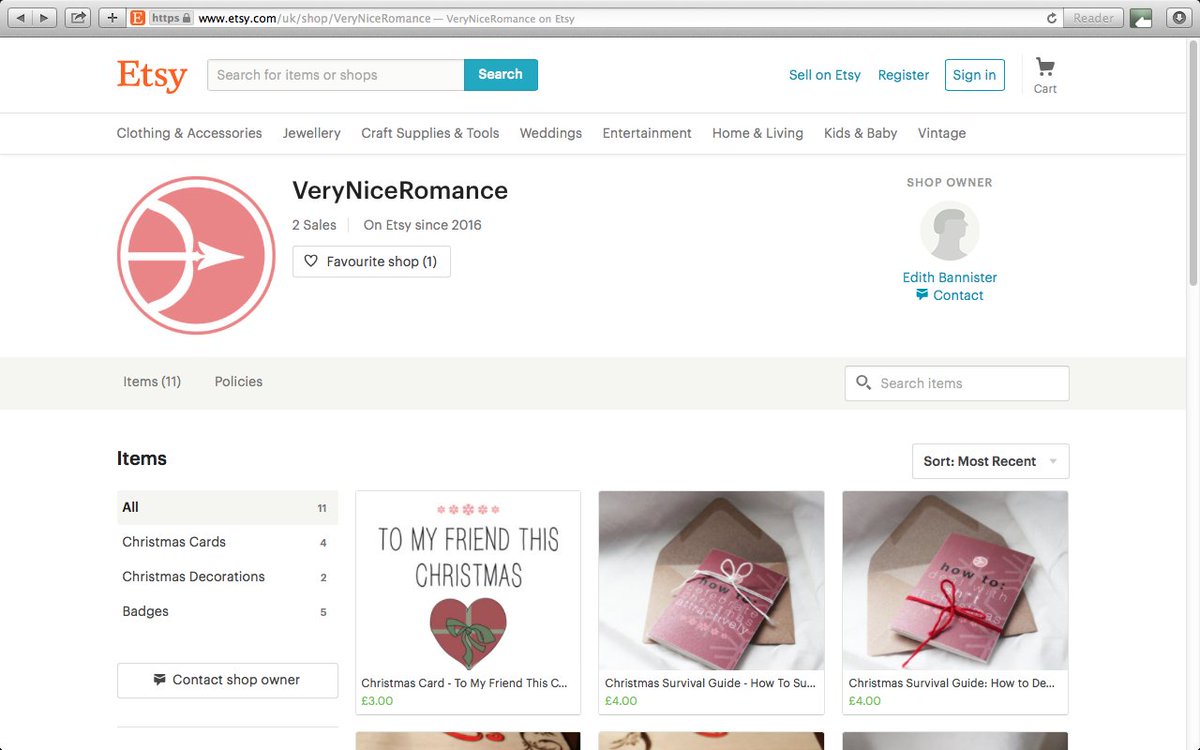The image size is (1200, 750).
Task: Go back with the Safari back arrow
Action: (21, 18)
